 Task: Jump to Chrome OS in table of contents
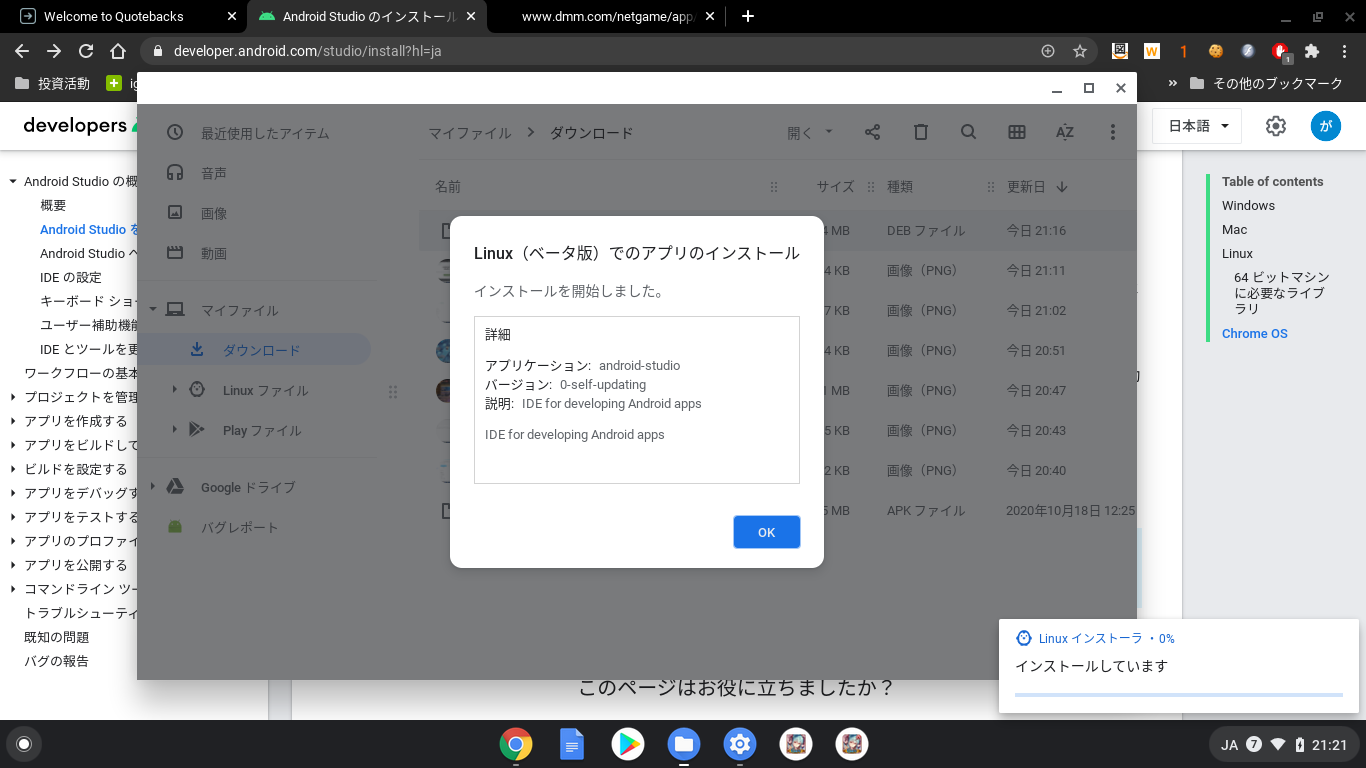[1254, 333]
